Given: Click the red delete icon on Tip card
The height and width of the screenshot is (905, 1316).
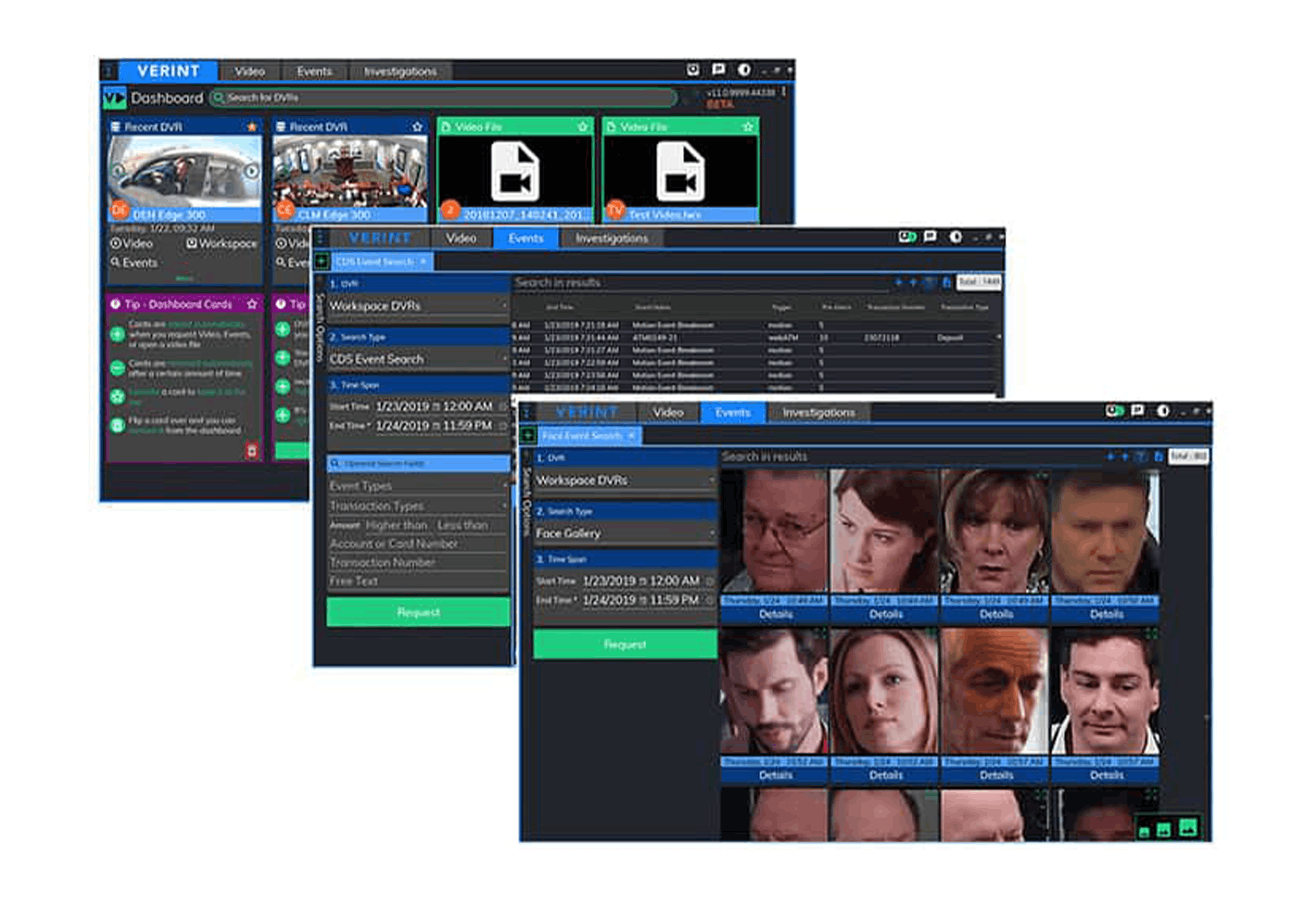Looking at the screenshot, I should tap(251, 450).
